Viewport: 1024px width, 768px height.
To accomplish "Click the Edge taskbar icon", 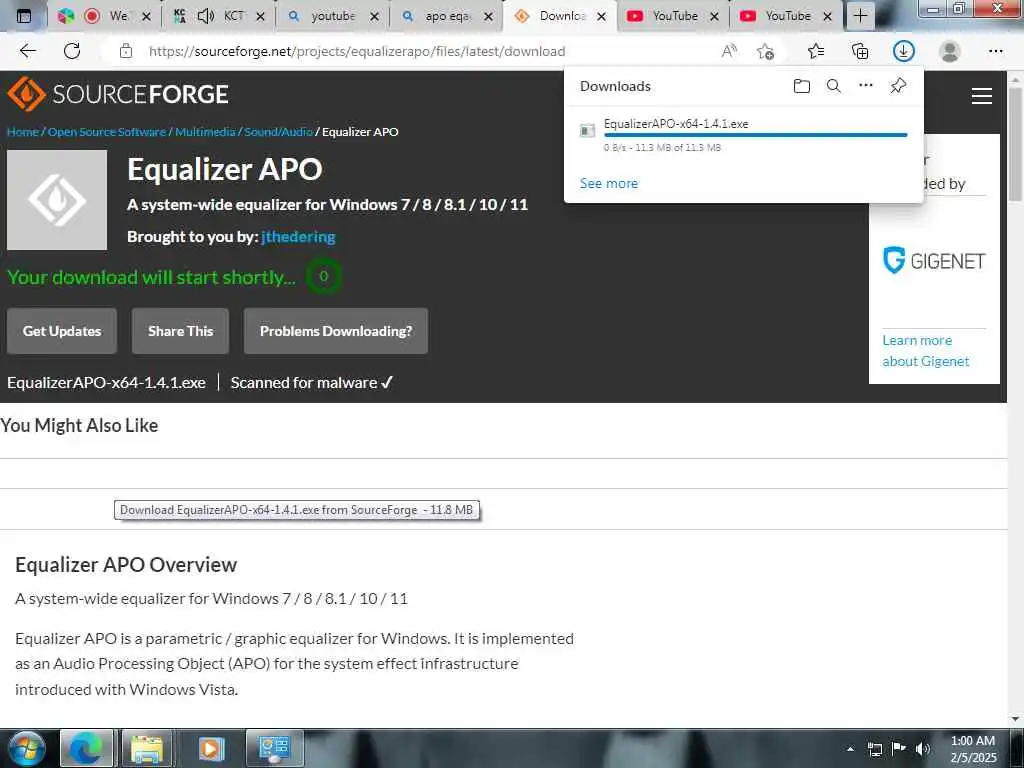I will (87, 748).
